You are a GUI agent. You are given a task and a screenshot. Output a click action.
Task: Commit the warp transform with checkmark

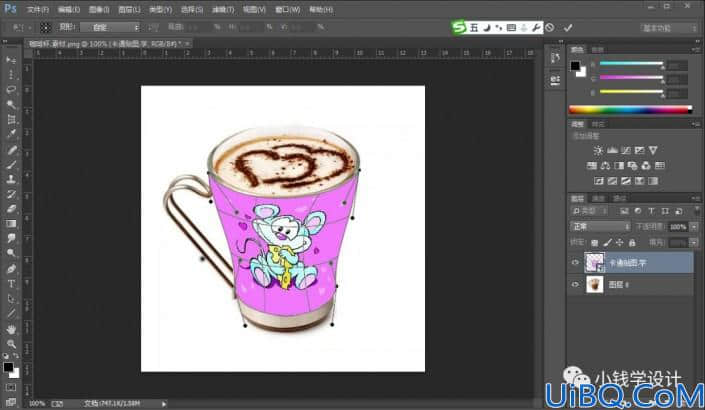click(x=568, y=28)
